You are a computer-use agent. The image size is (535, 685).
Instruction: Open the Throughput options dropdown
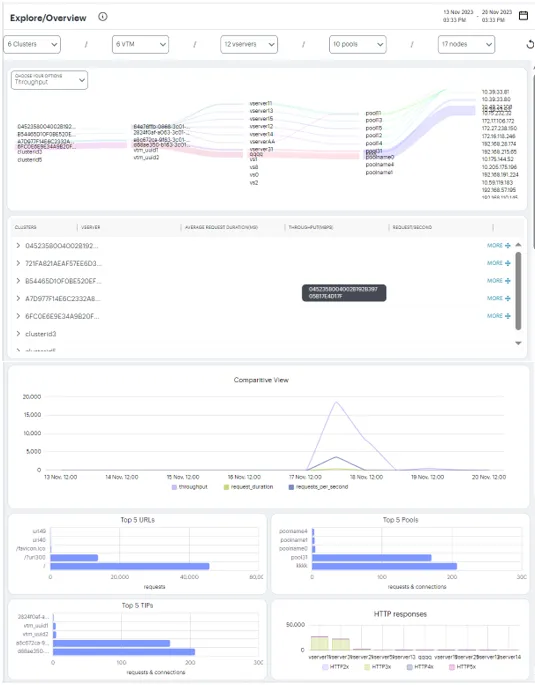tap(49, 80)
